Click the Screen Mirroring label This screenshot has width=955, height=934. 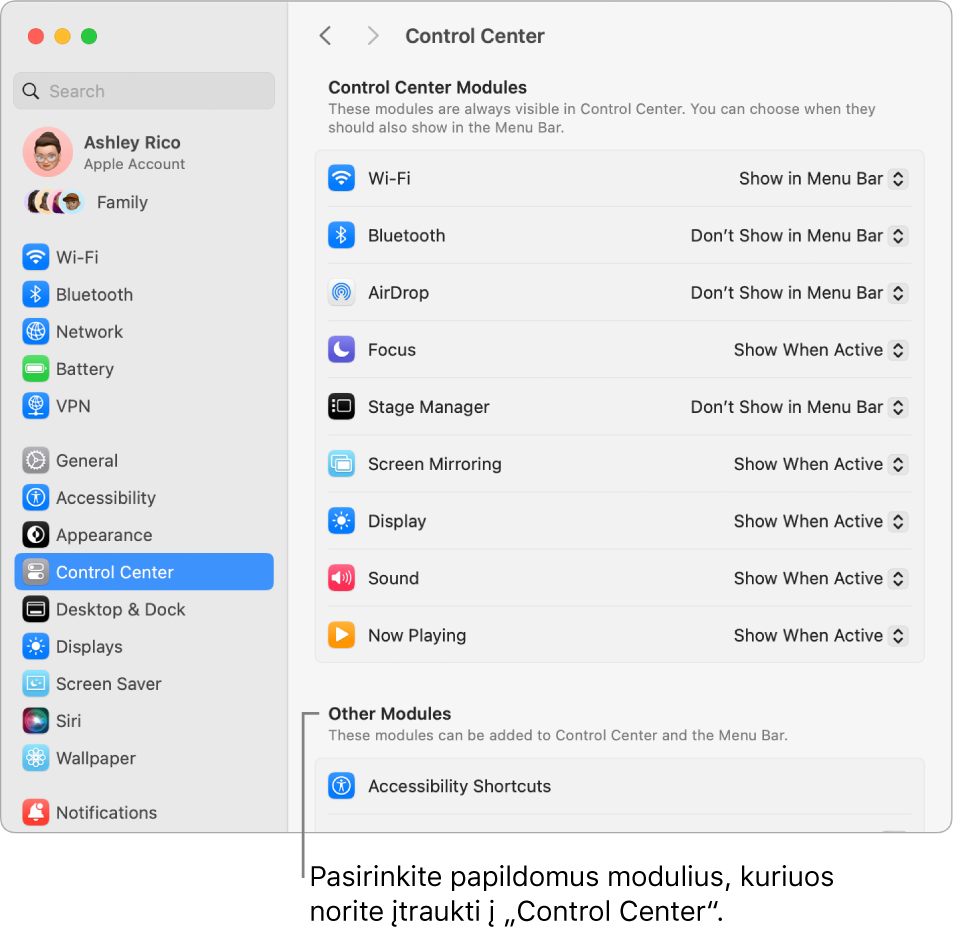435,464
